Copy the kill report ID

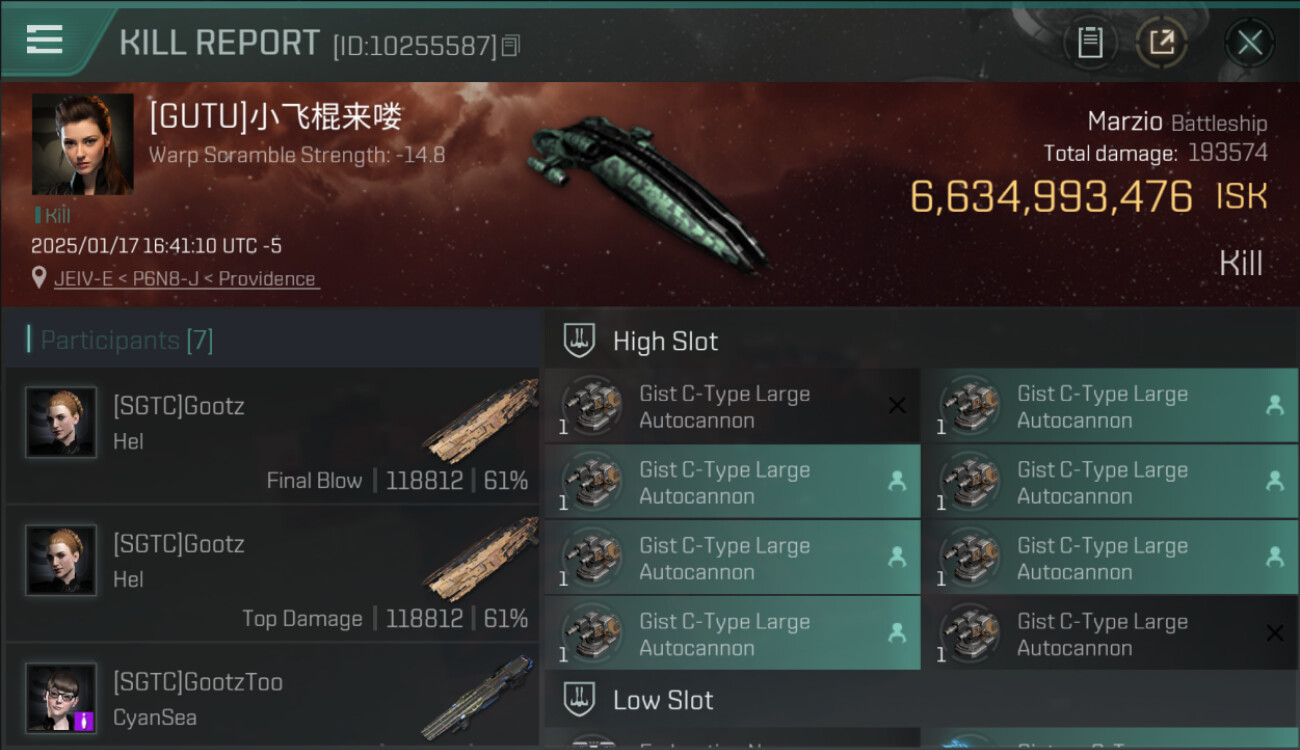511,45
